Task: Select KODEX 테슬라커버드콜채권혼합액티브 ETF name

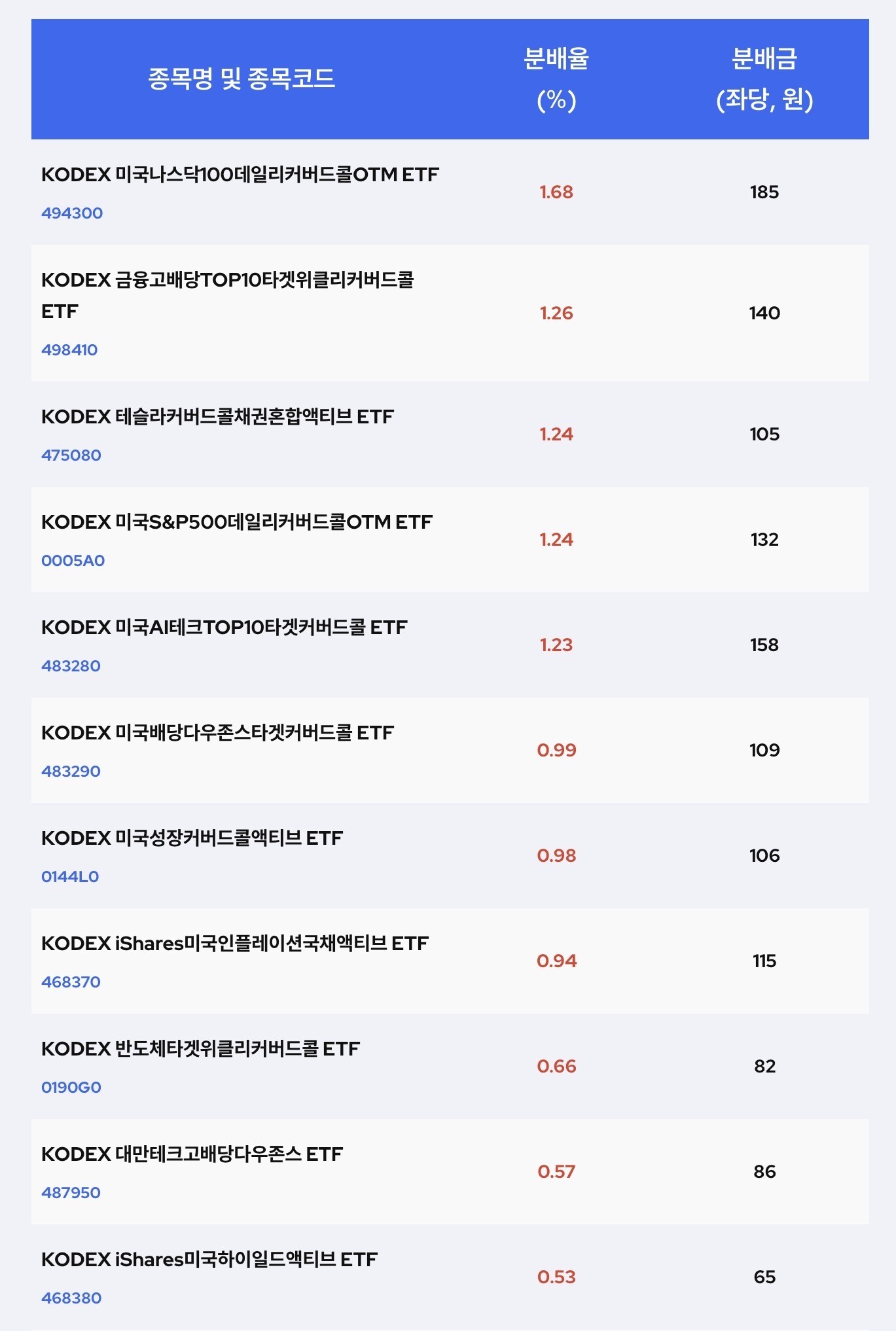Action: [x=217, y=417]
